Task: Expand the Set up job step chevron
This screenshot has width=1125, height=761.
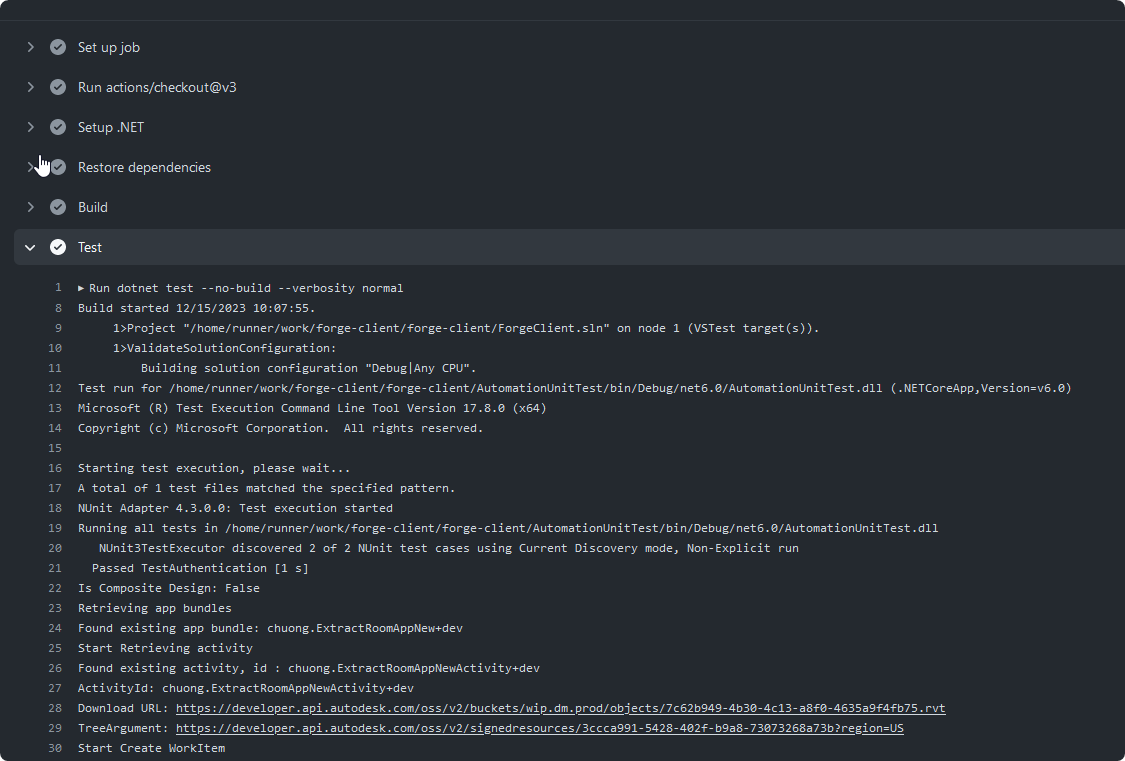Action: point(30,47)
